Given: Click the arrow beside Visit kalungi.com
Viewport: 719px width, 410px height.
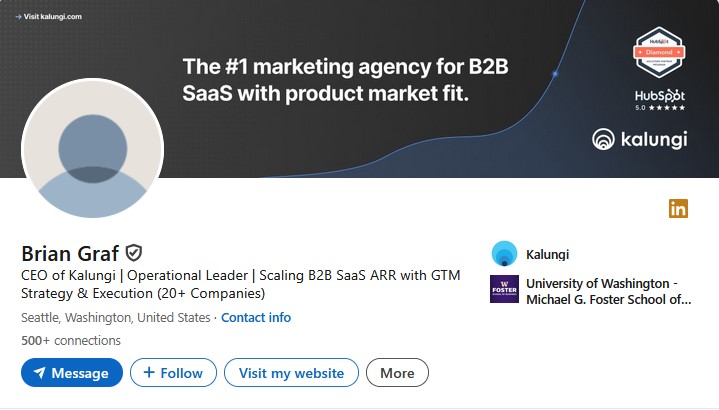Looking at the screenshot, I should [x=18, y=17].
